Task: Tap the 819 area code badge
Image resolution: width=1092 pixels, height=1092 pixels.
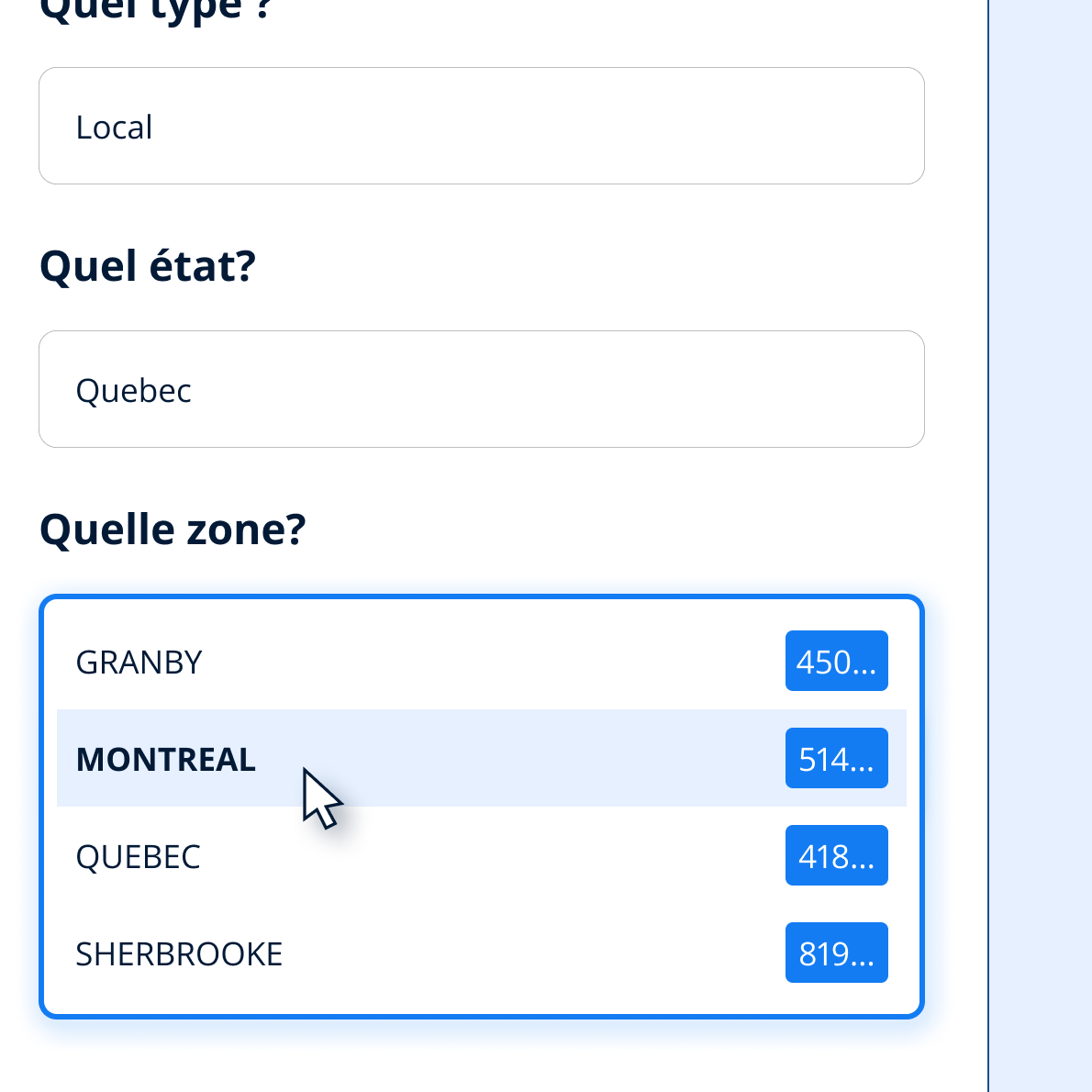Action: pyautogui.click(x=836, y=953)
